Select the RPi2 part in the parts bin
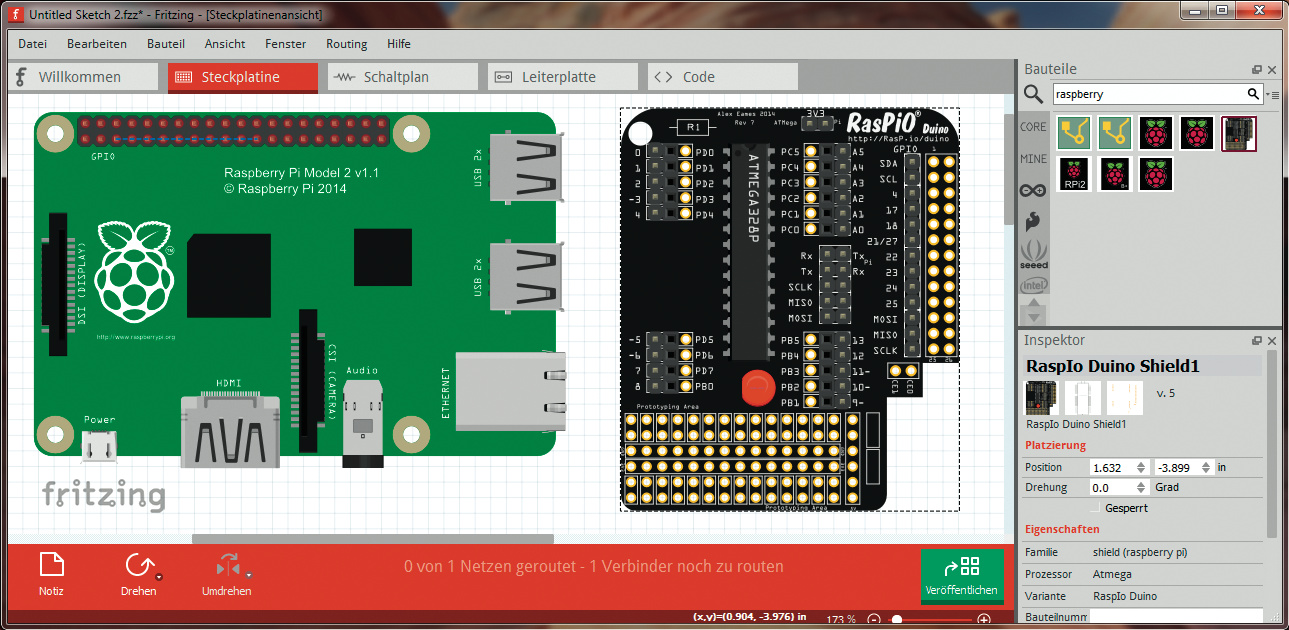 [x=1075, y=174]
